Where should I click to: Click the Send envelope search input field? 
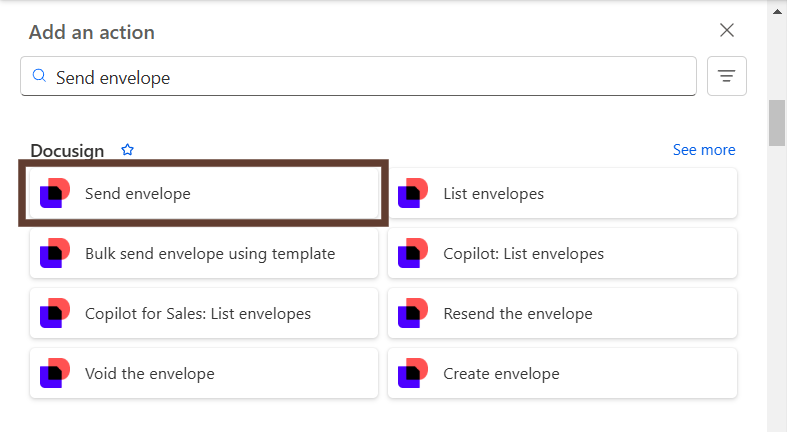tap(370, 76)
